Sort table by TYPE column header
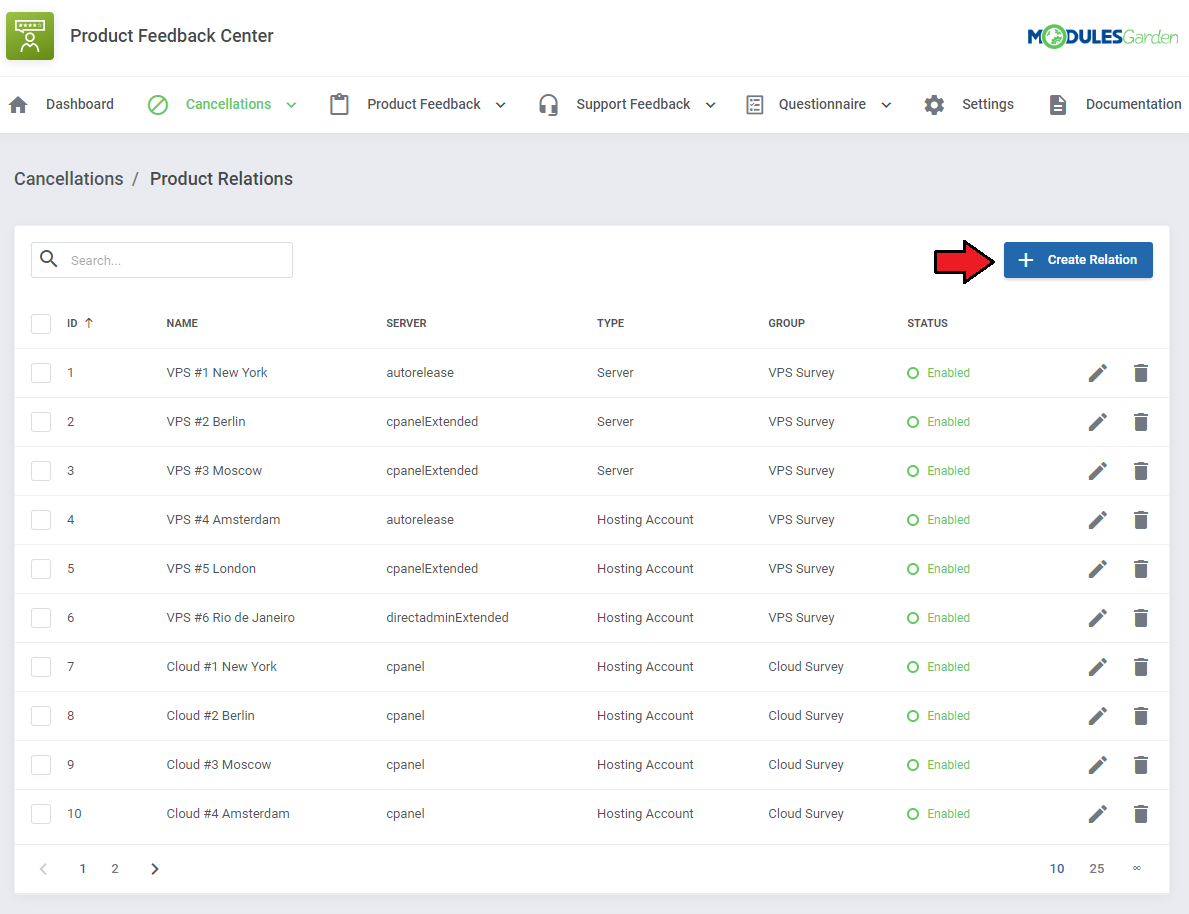Image resolution: width=1189 pixels, height=914 pixels. (610, 323)
